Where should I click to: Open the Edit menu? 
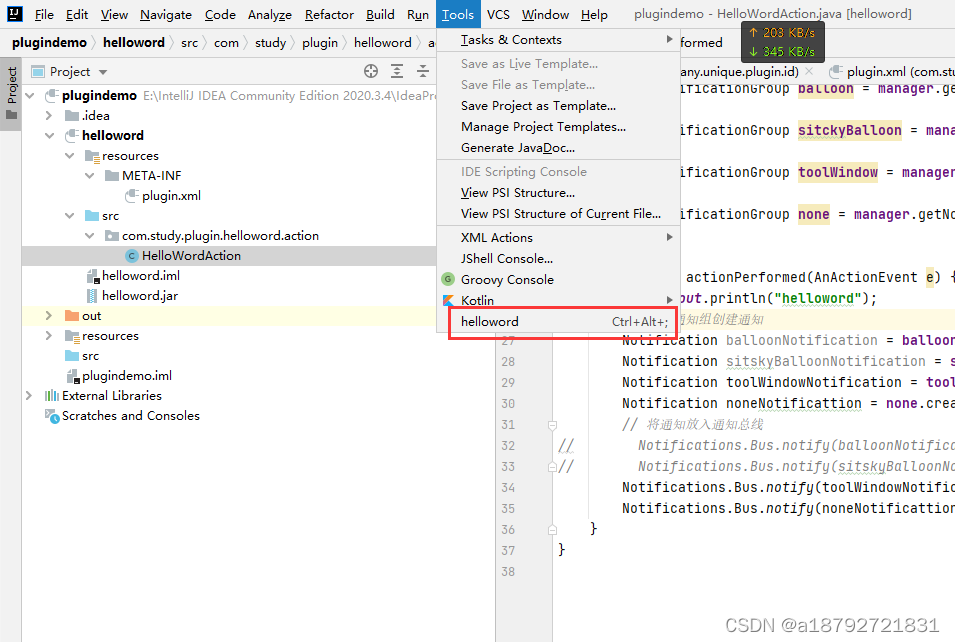[x=77, y=15]
